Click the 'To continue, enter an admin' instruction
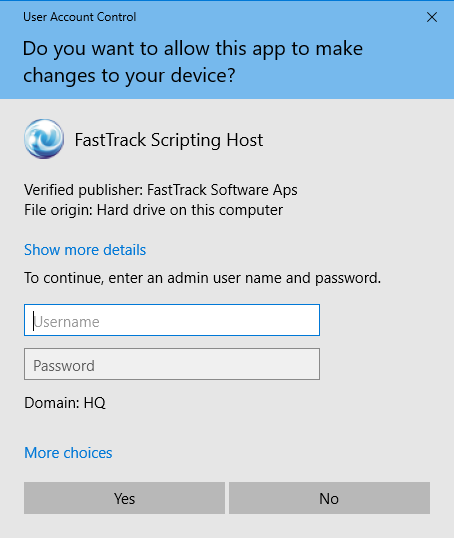The image size is (454, 538). 202,278
